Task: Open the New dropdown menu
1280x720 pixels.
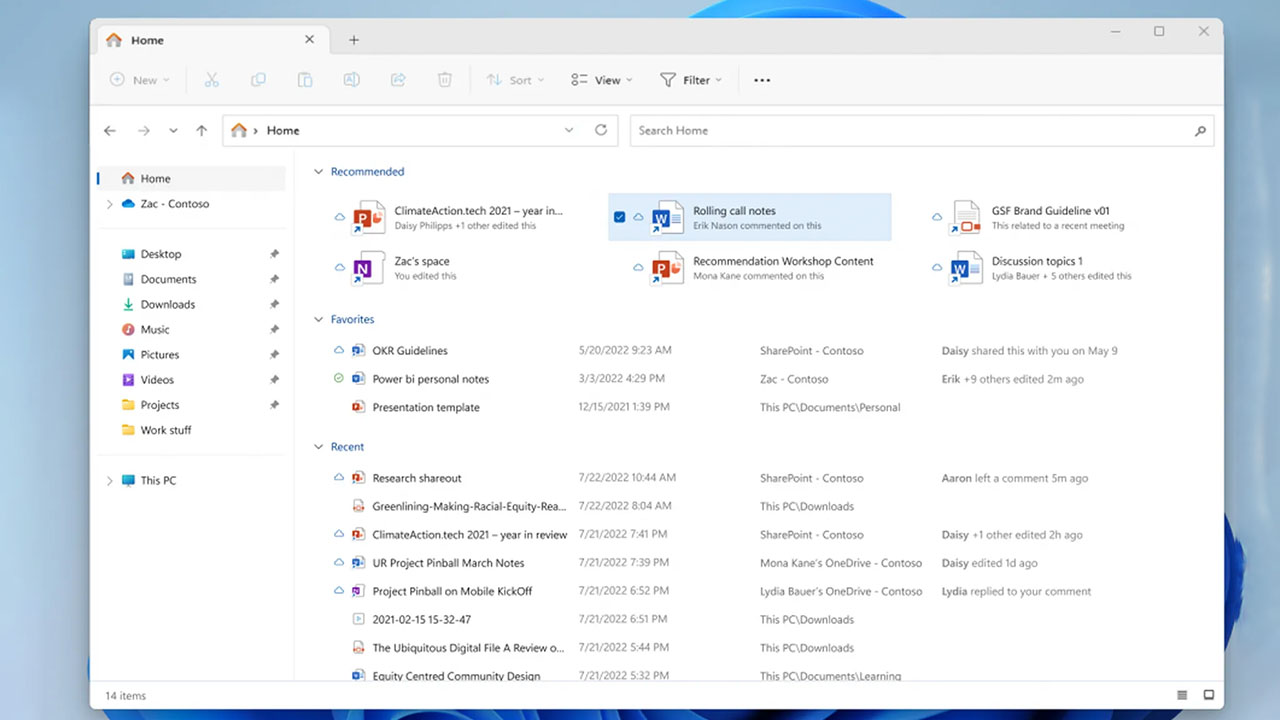Action: [x=140, y=80]
